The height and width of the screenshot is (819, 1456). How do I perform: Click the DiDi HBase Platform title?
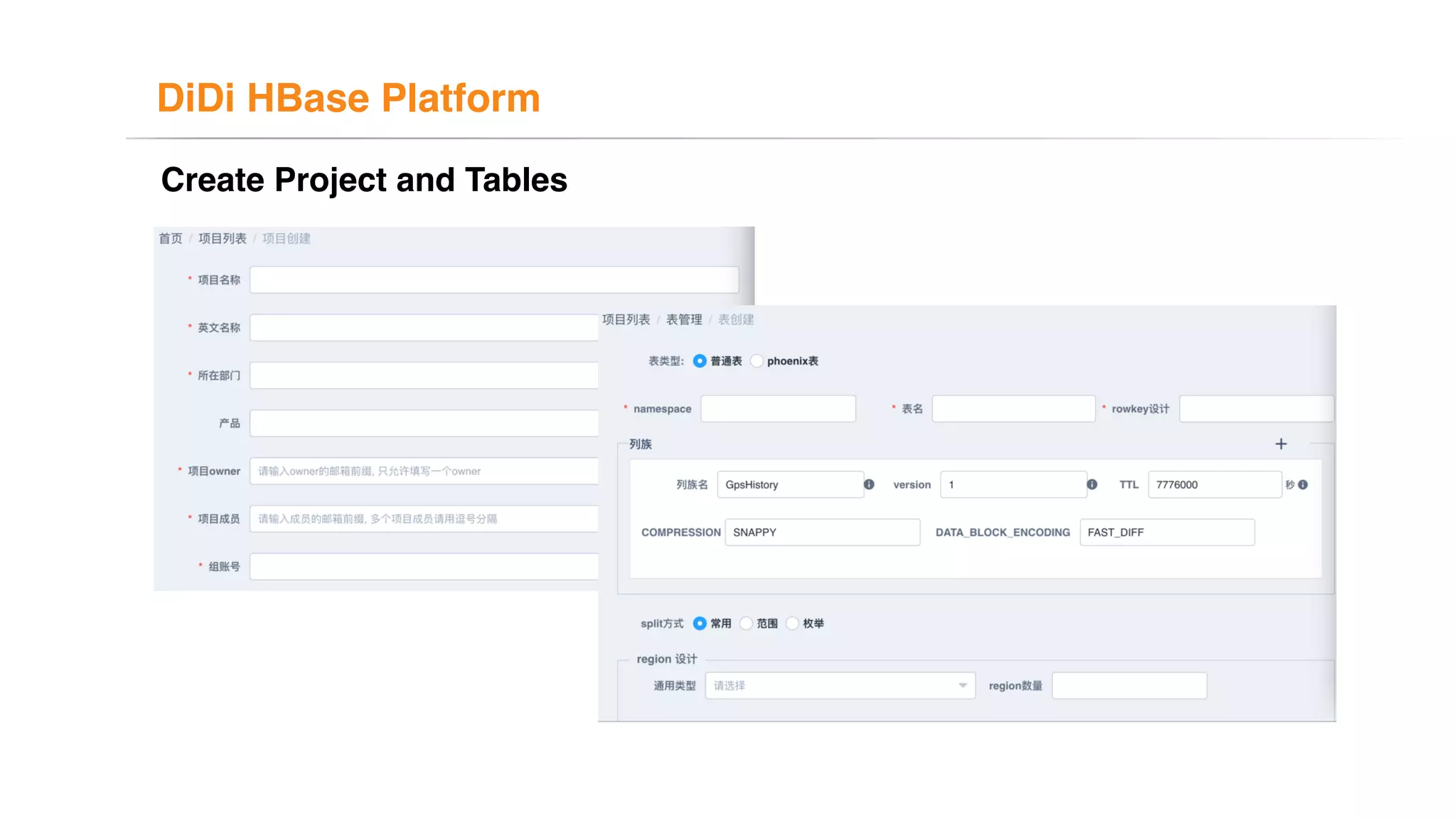click(348, 98)
